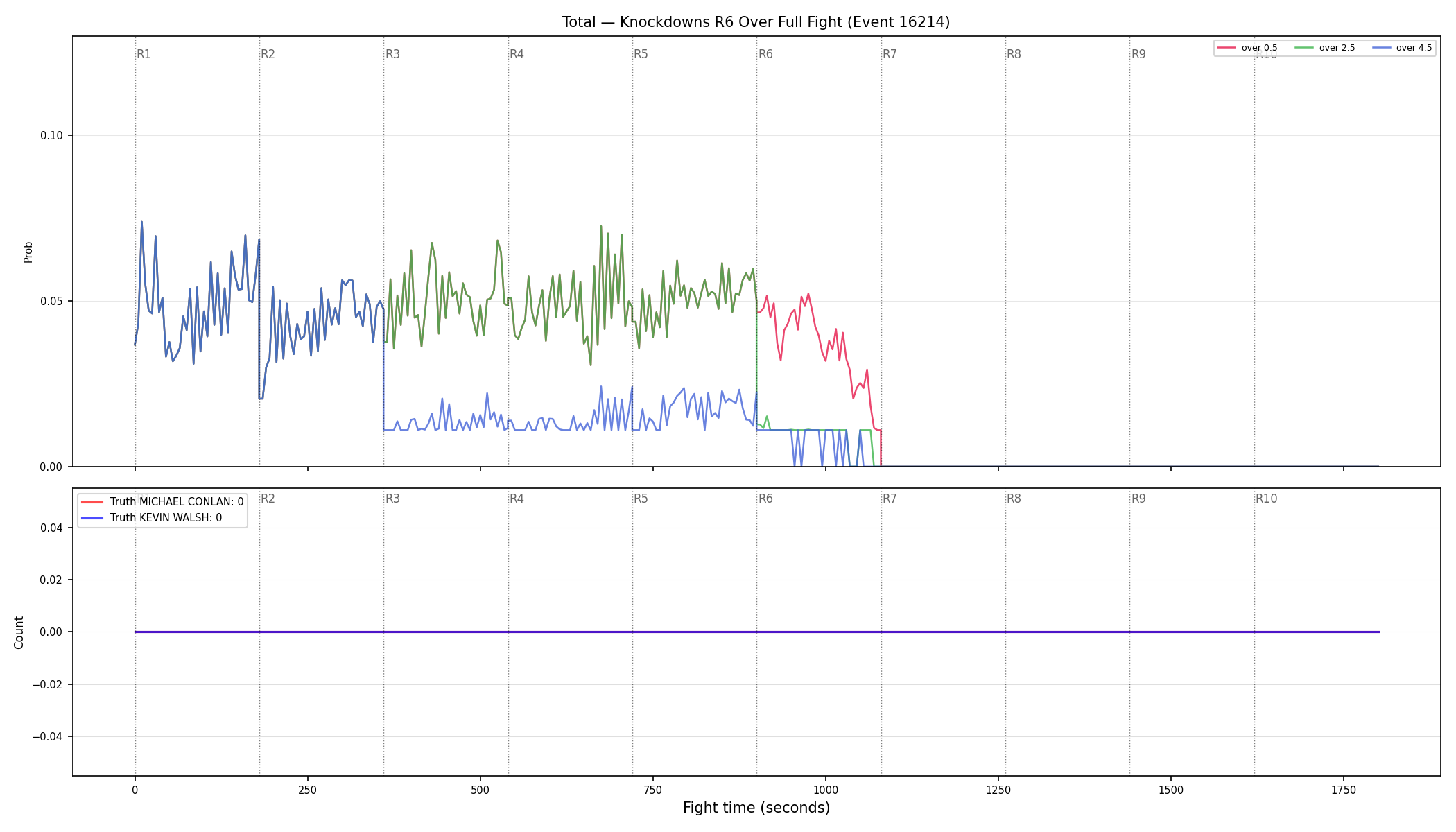Click the R7 label in bottom chart

(890, 499)
